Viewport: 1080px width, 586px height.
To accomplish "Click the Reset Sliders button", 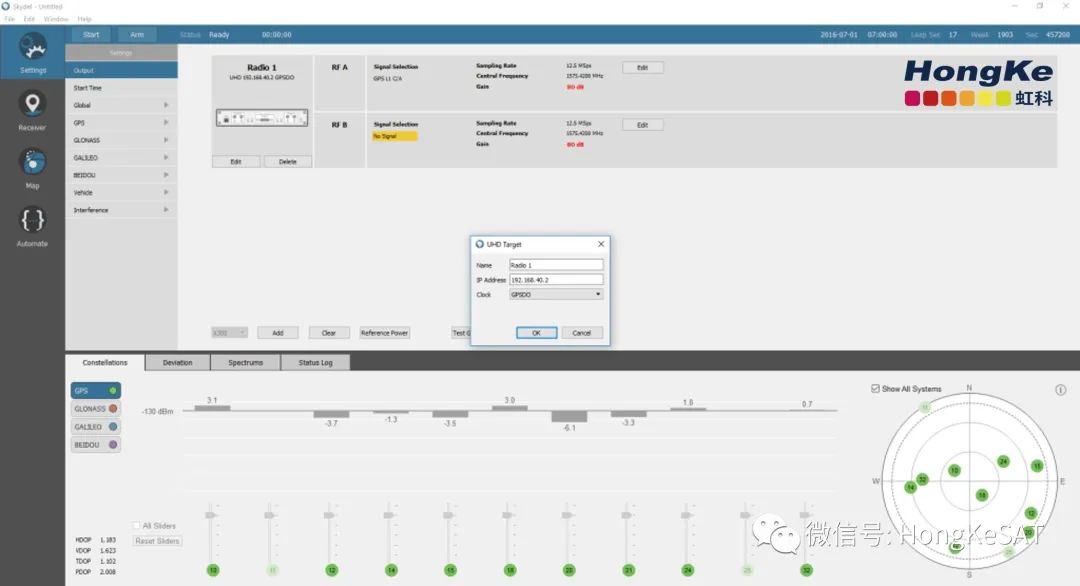I will click(x=157, y=541).
